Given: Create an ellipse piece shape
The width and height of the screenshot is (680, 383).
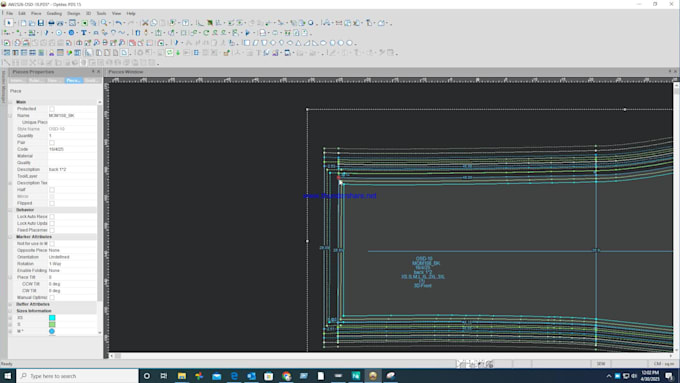Looking at the screenshot, I should (324, 43).
